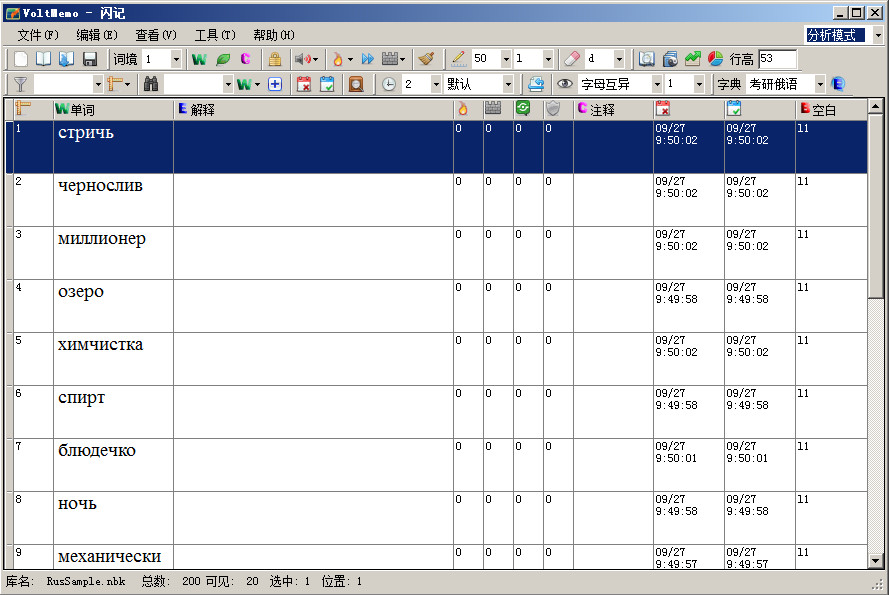Image resolution: width=889 pixels, height=595 pixels.
Task: Open the pie chart statistics icon
Action: (x=716, y=59)
